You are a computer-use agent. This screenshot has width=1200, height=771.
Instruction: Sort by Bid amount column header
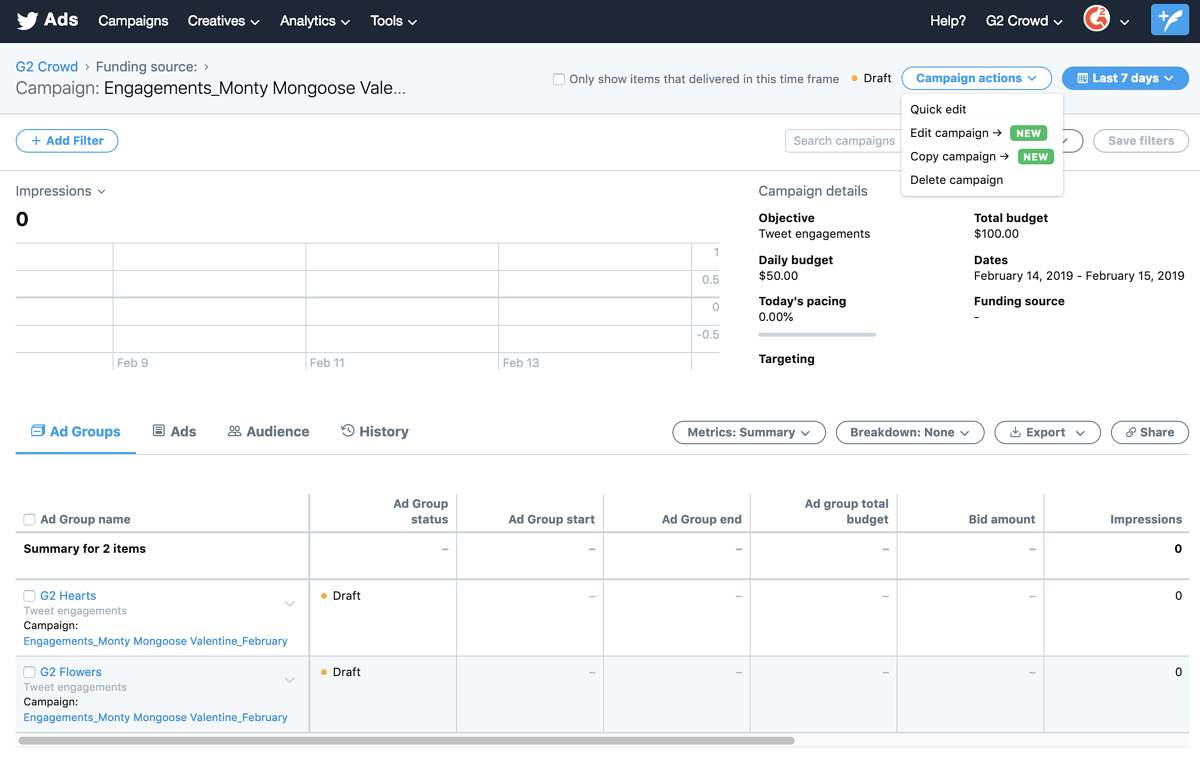(x=1002, y=519)
